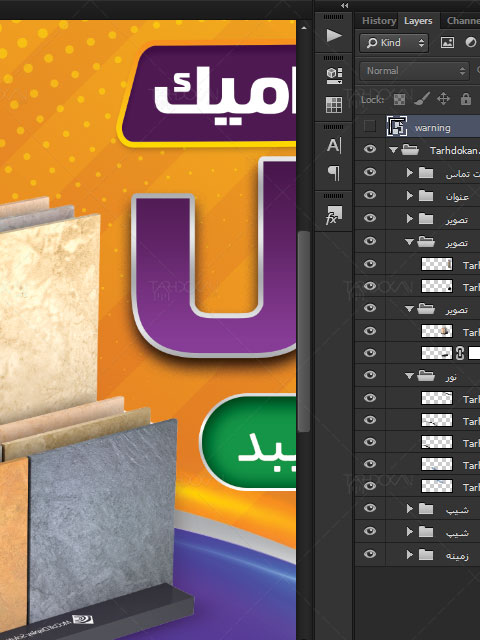Image resolution: width=480 pixels, height=640 pixels.
Task: Select the group named عنوان
Action: tap(457, 197)
